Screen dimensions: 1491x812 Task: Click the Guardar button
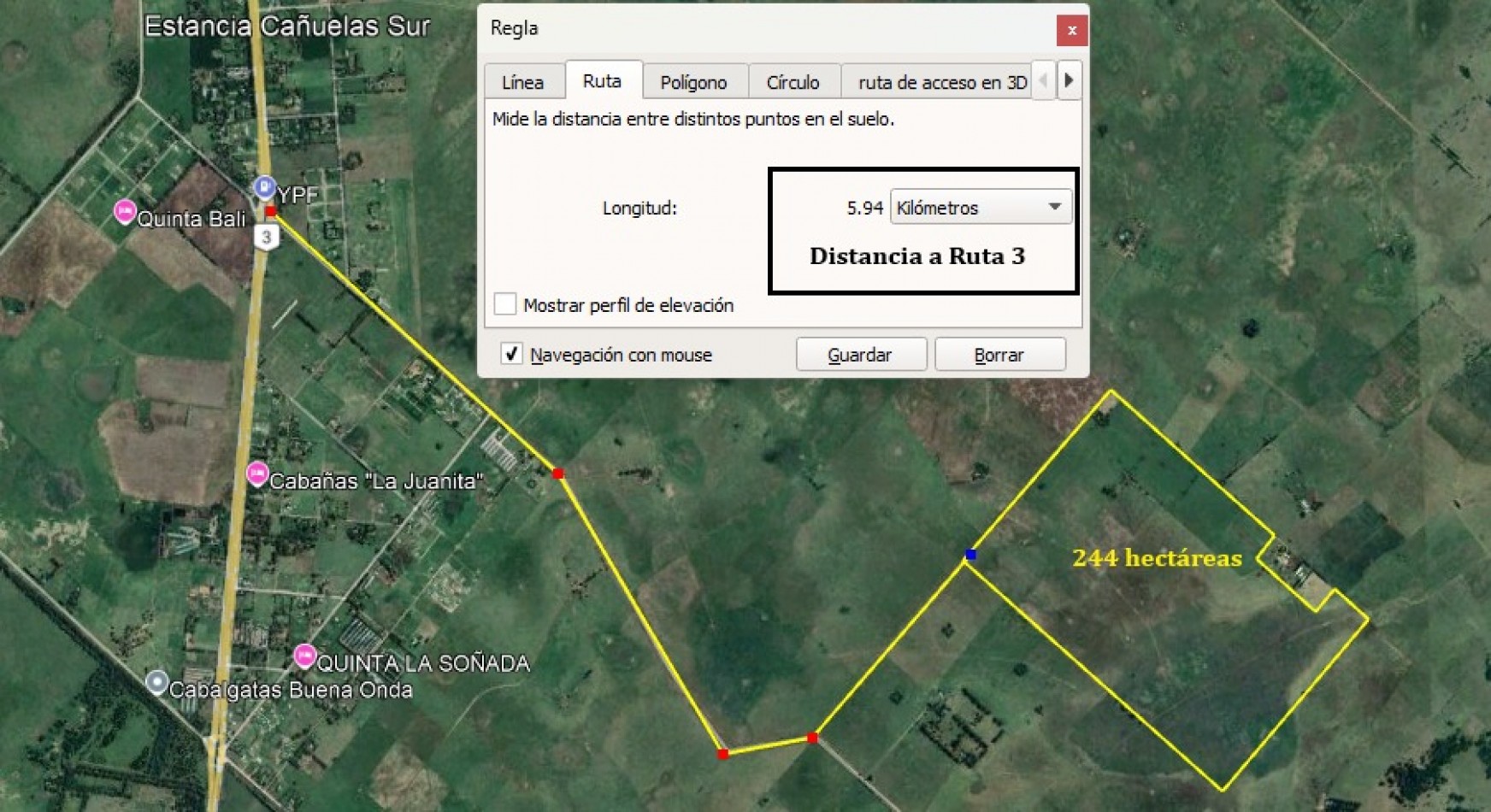pos(861,355)
